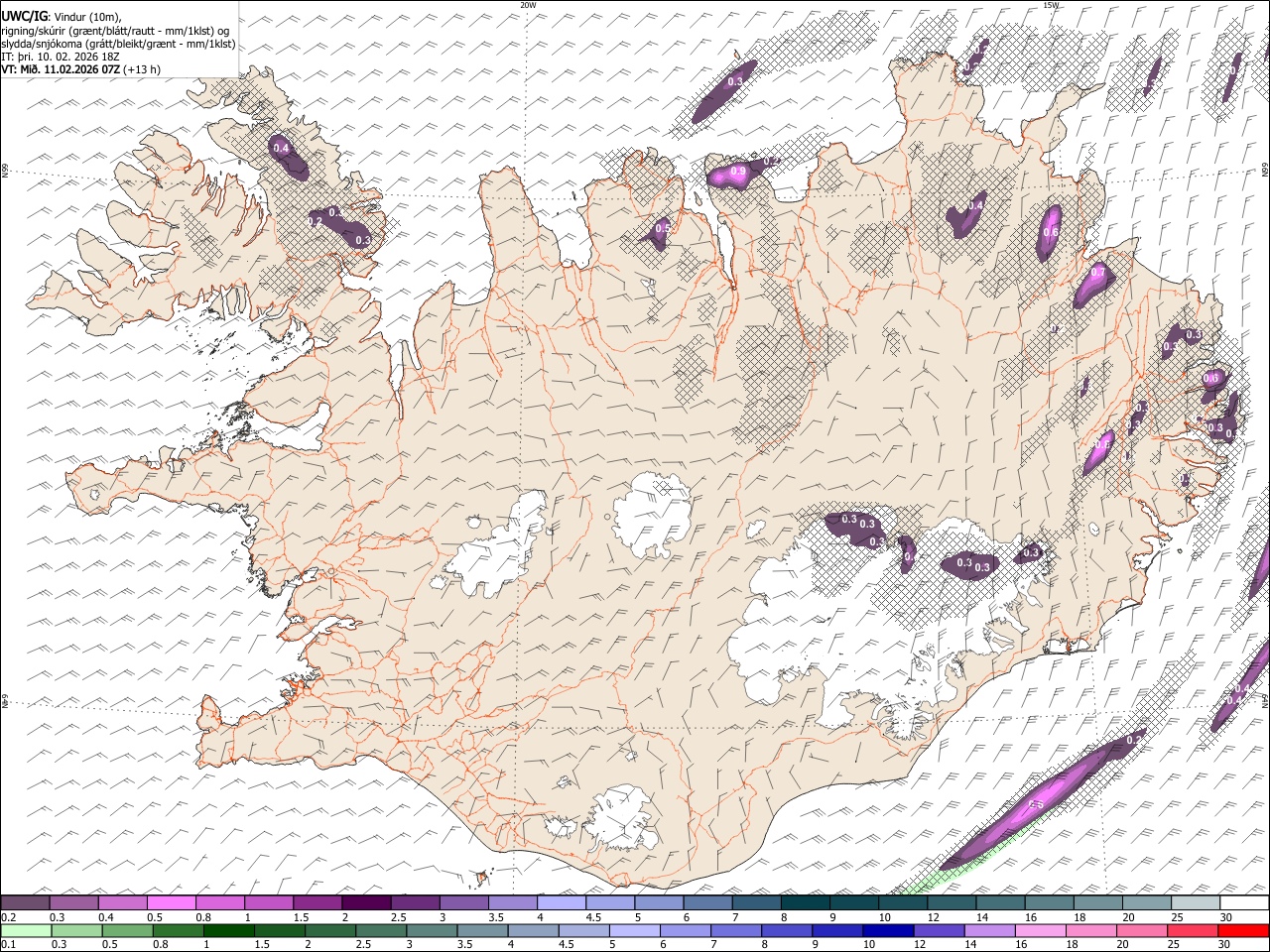Click the '18' label in the snow legend
Screen dimensions: 1270x952
point(1079,917)
